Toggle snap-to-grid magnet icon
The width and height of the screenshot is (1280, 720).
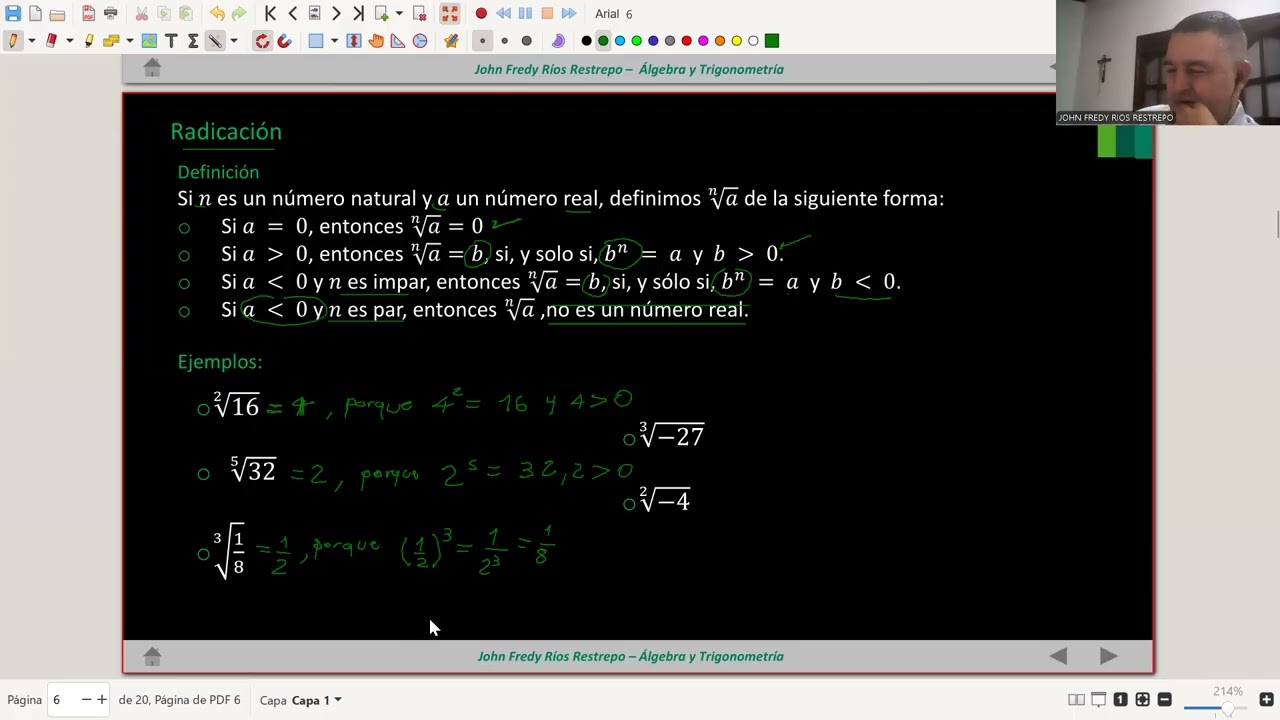pyautogui.click(x=284, y=41)
